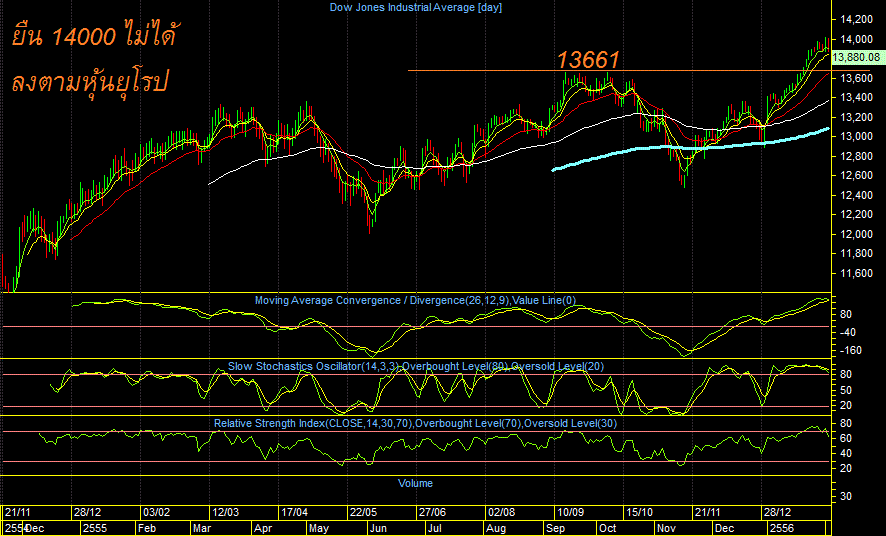Click the 03/02 date label

(156, 512)
